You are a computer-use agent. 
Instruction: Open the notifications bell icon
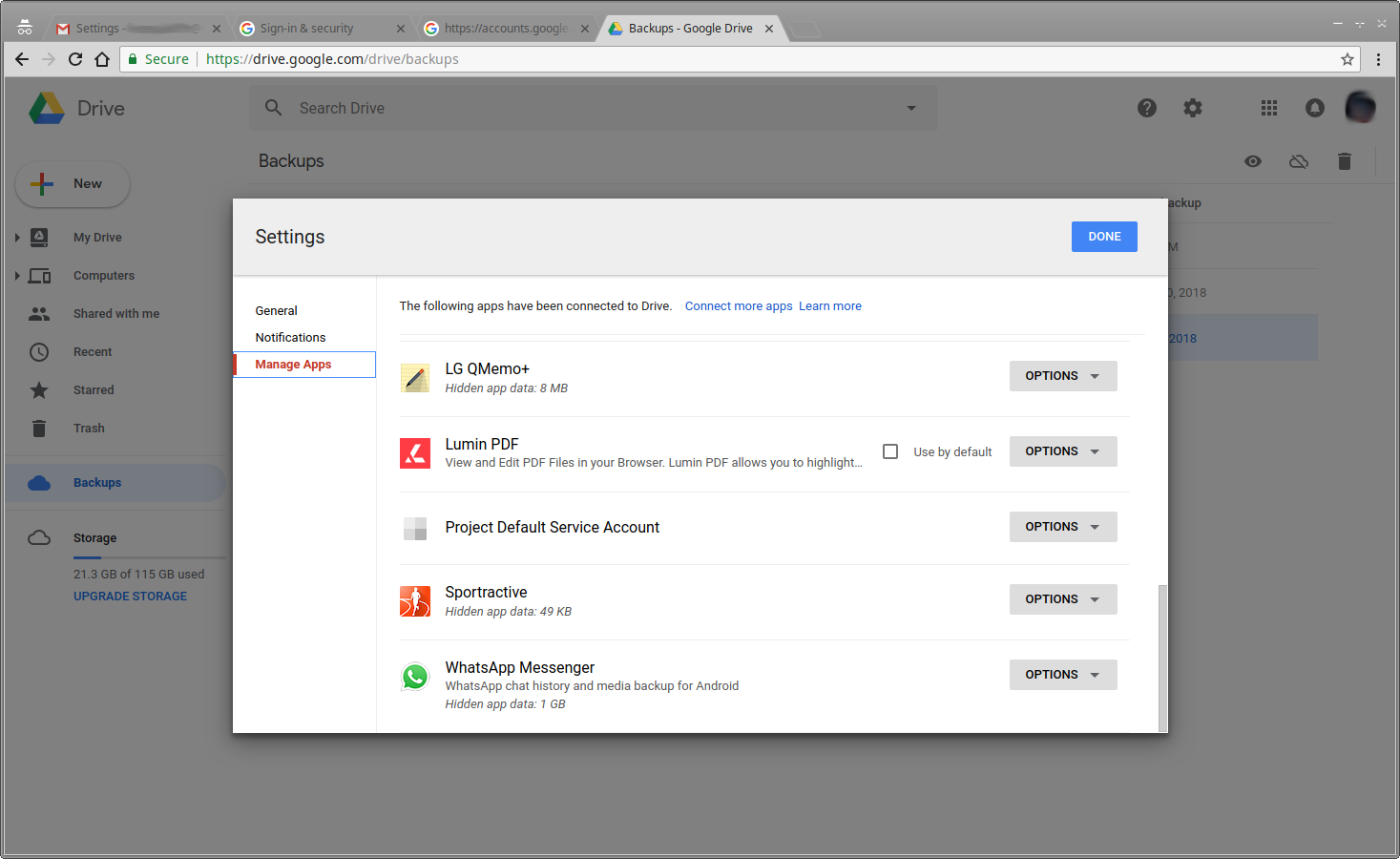tap(1315, 108)
